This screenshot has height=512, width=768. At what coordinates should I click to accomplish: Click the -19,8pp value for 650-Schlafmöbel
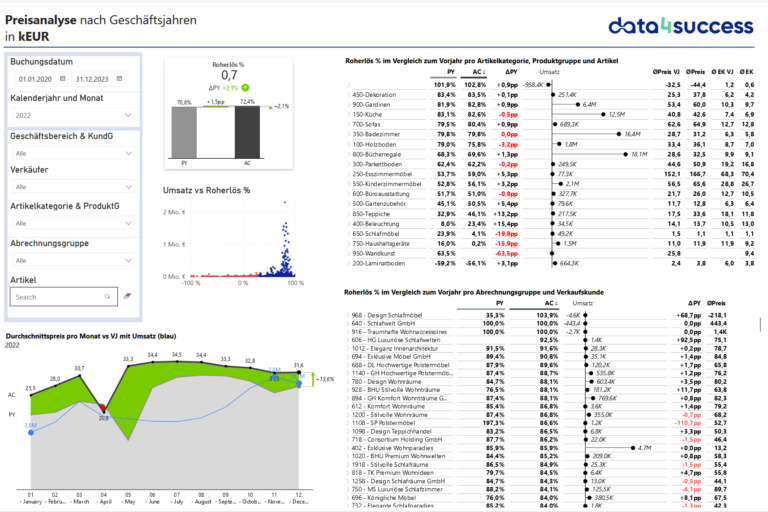click(506, 234)
